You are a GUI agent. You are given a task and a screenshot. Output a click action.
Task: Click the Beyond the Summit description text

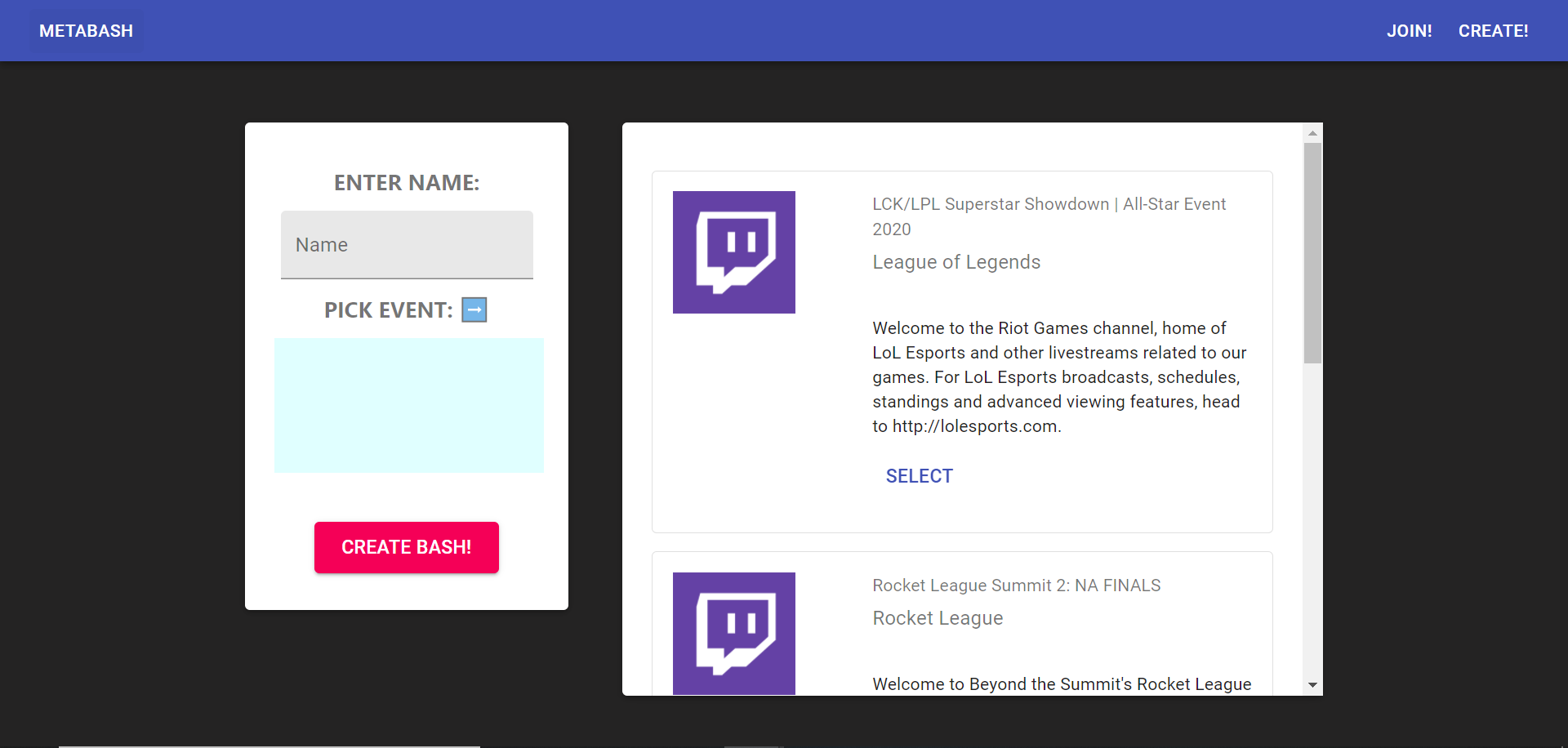[1062, 684]
